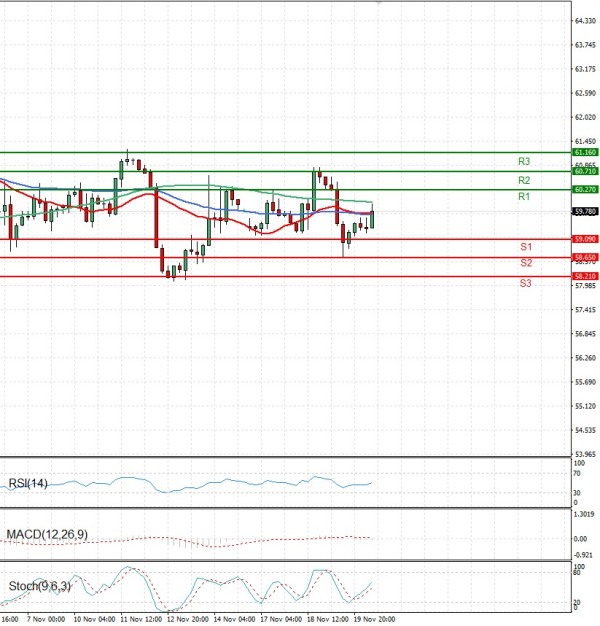Screen dimensions: 600x626
Task: Select the S2 support level label
Action: (525, 262)
